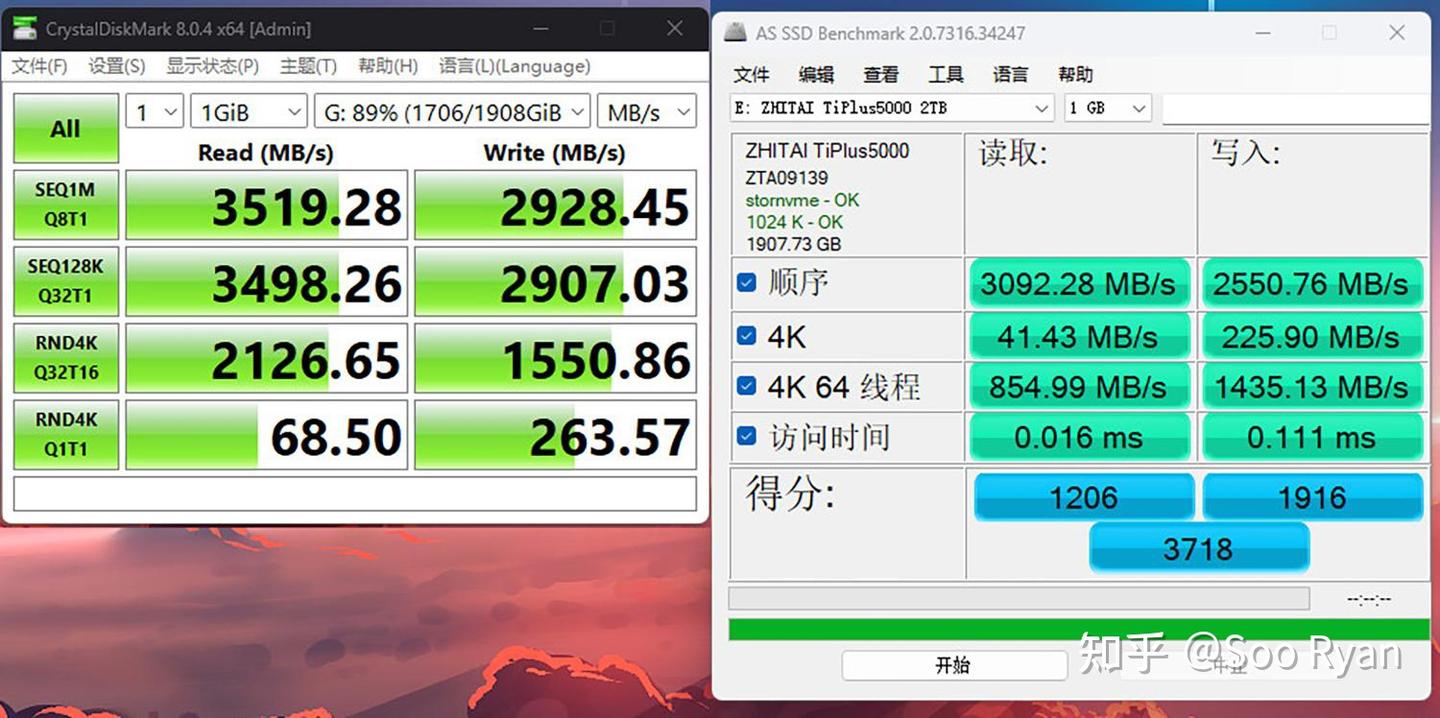Start the SEQ1M Q8T1 test
This screenshot has height=718, width=1440.
[x=66, y=204]
